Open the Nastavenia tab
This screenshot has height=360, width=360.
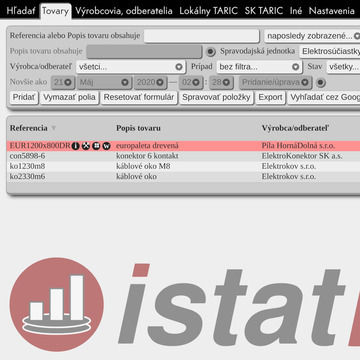[332, 11]
